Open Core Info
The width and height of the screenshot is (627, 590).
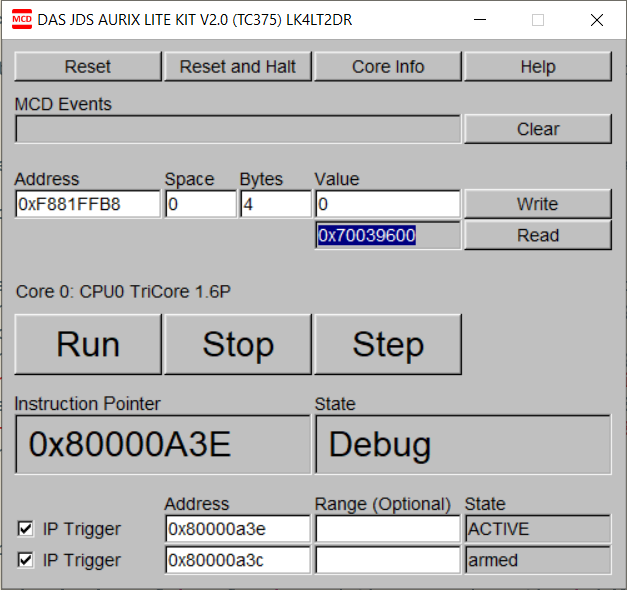coord(388,66)
